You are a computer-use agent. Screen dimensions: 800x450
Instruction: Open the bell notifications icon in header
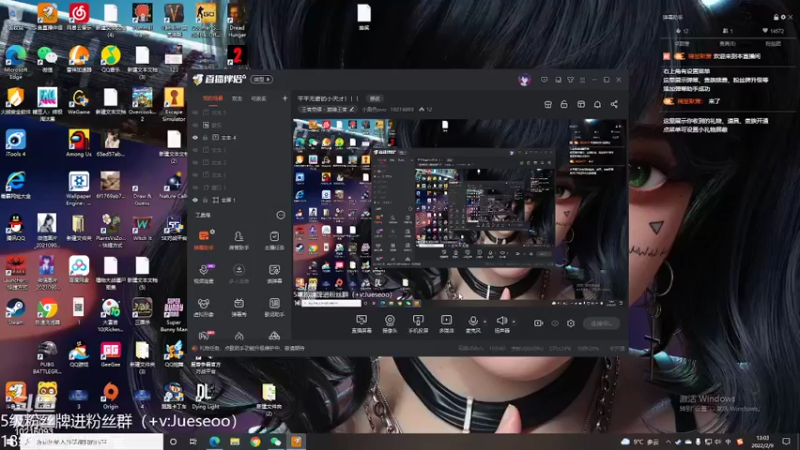point(597,104)
